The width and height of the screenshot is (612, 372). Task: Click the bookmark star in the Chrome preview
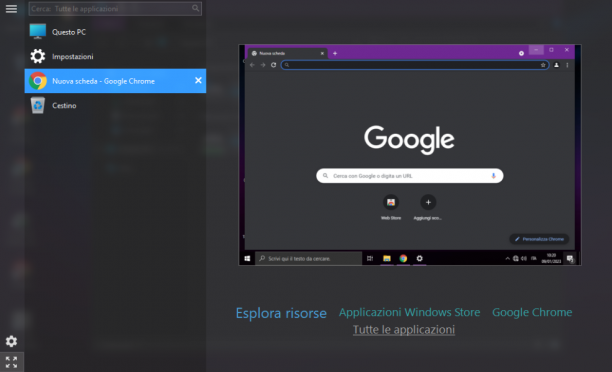543,65
